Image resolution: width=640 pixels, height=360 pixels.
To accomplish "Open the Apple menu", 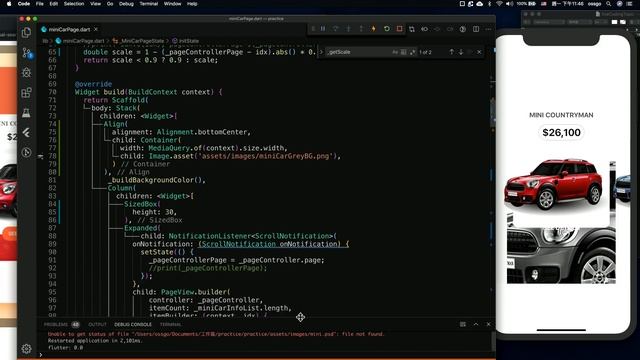I will 9,4.
